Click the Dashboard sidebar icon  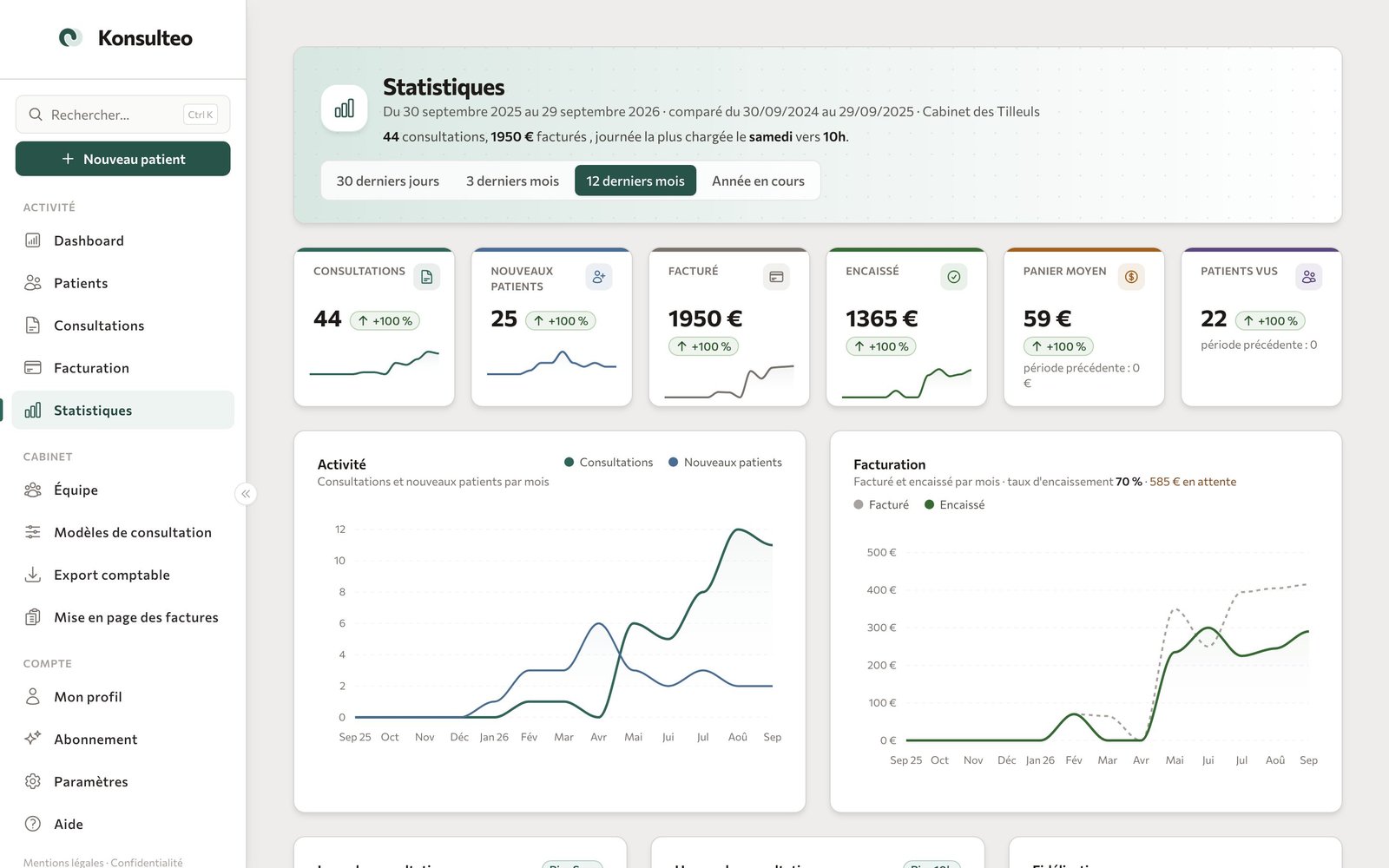point(33,240)
